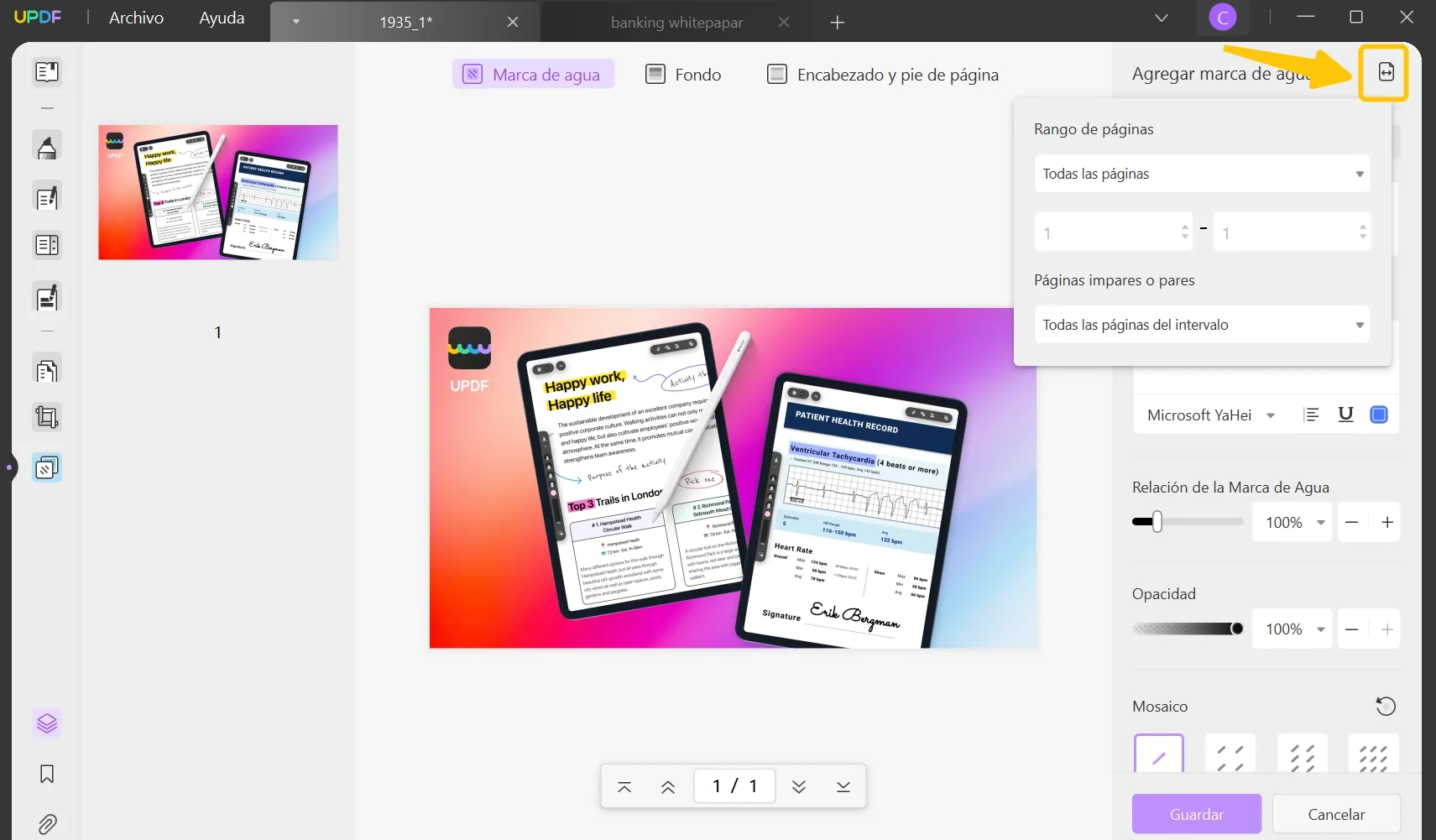Click the Cancelar button

1336,814
